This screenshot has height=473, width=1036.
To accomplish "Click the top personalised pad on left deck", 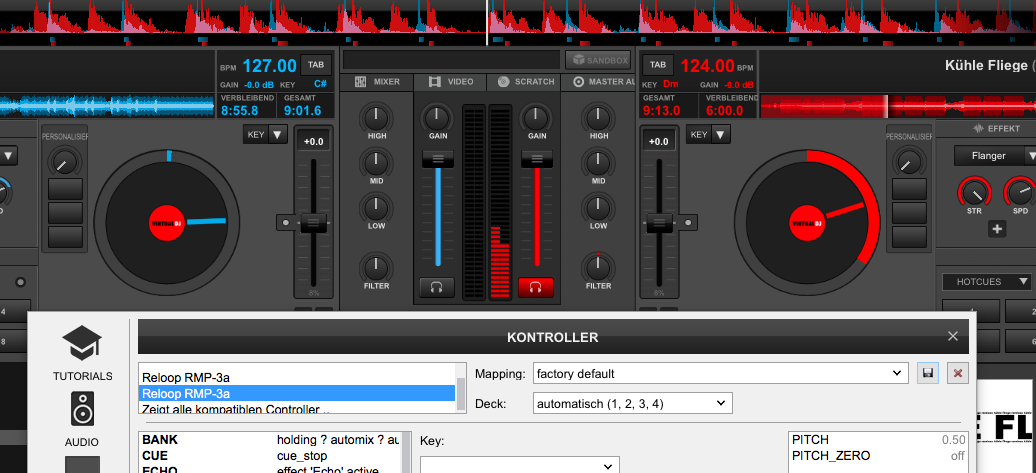I will point(65,189).
